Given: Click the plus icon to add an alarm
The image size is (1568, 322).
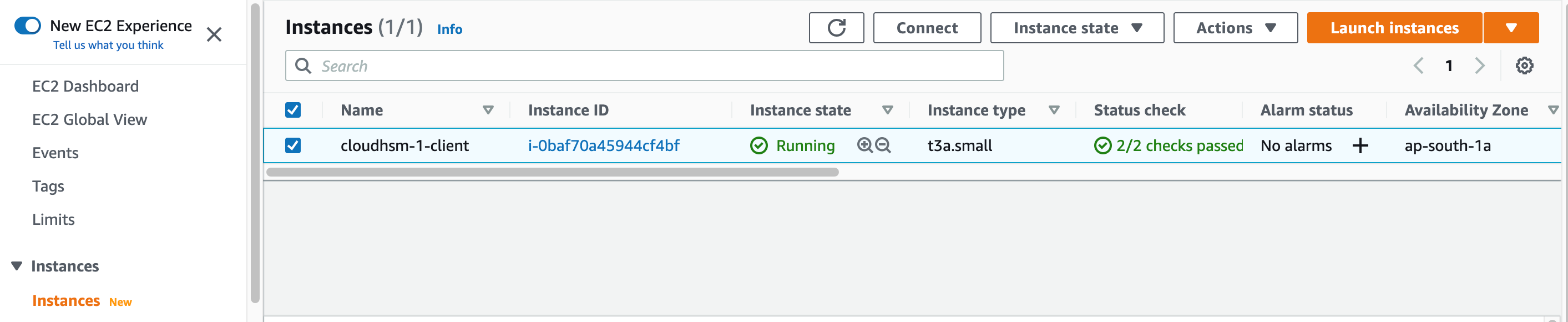Looking at the screenshot, I should point(1361,145).
